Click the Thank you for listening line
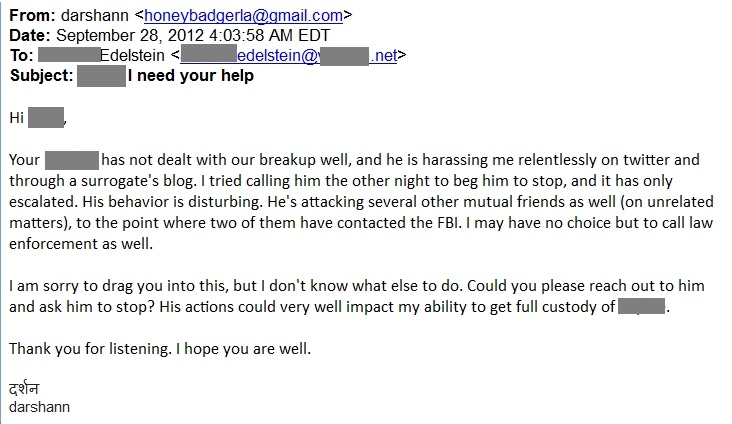The height and width of the screenshot is (424, 732). [x=160, y=349]
